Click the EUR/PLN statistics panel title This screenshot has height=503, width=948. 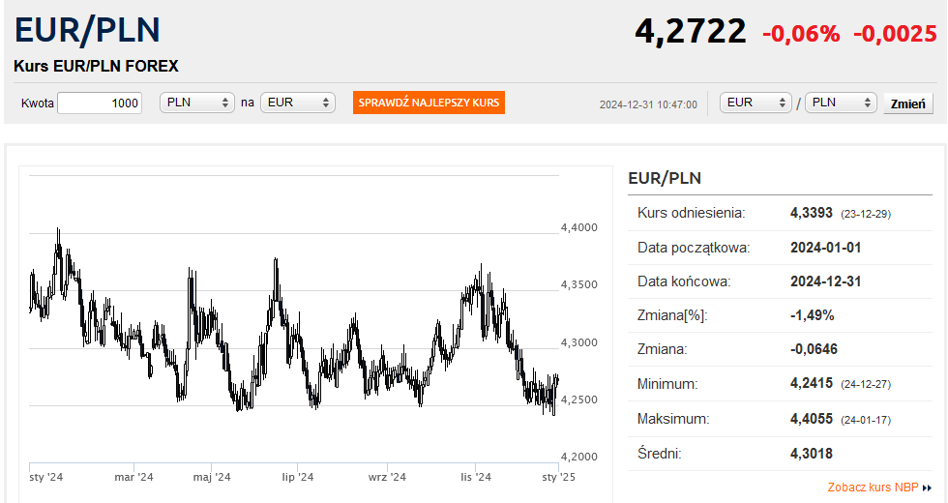coord(664,178)
